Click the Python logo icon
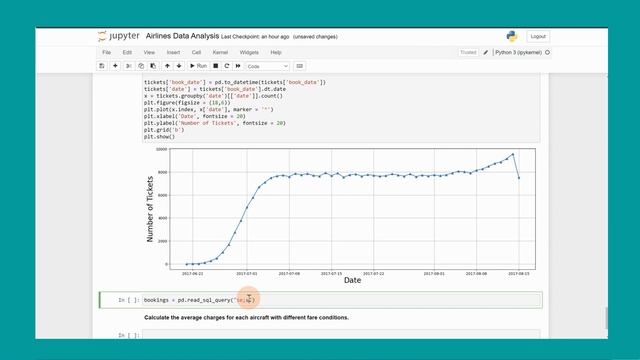This screenshot has height=360, width=640. tap(512, 36)
